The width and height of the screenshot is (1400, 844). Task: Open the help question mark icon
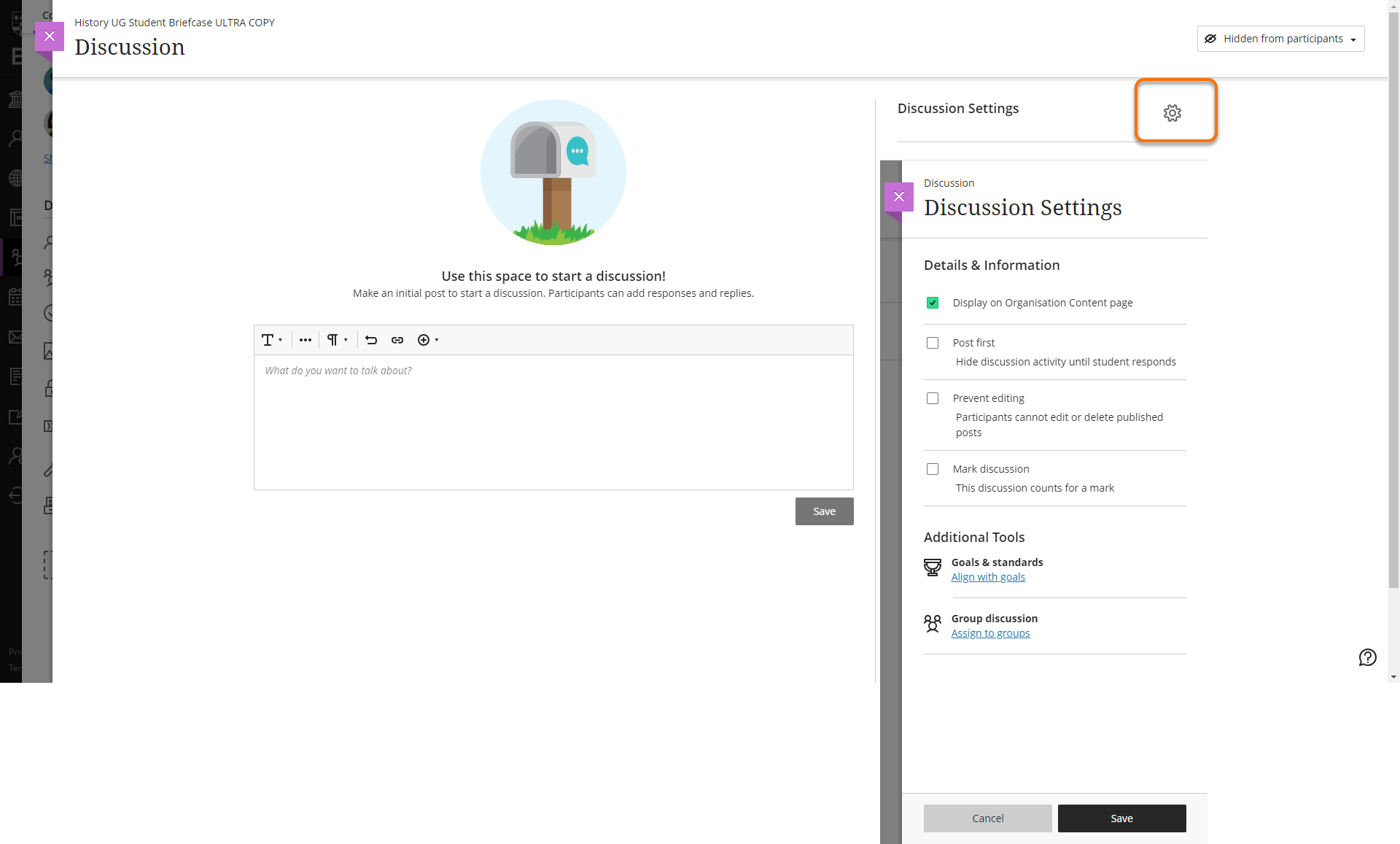pos(1367,657)
